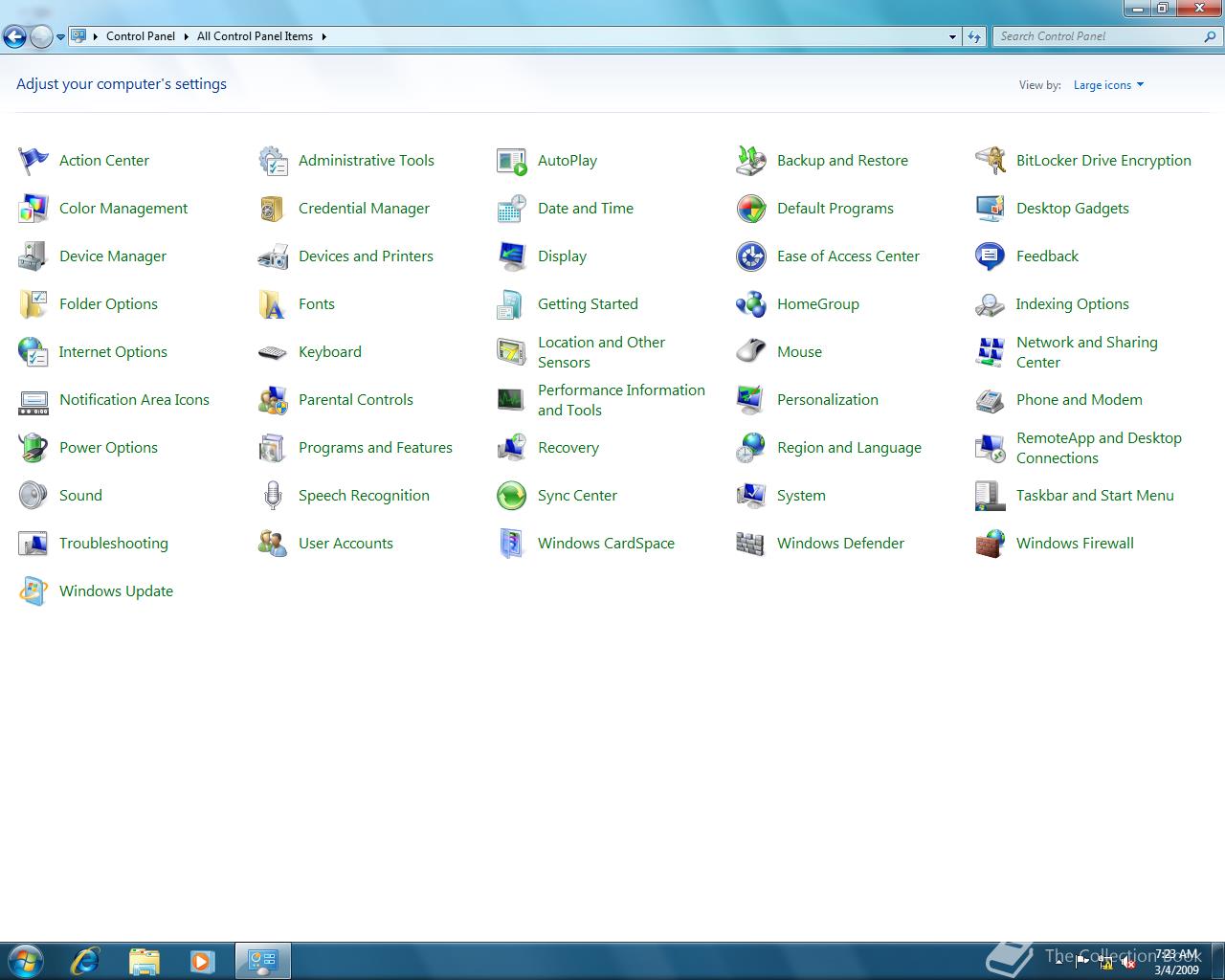
Task: Open Windows Explorer from the taskbar
Action: click(x=145, y=960)
